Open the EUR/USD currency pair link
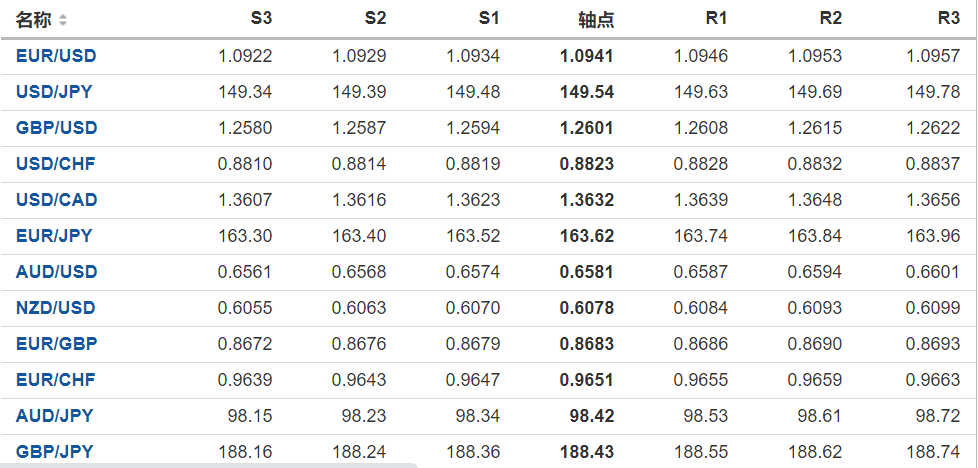The height and width of the screenshot is (468, 978). [56, 56]
